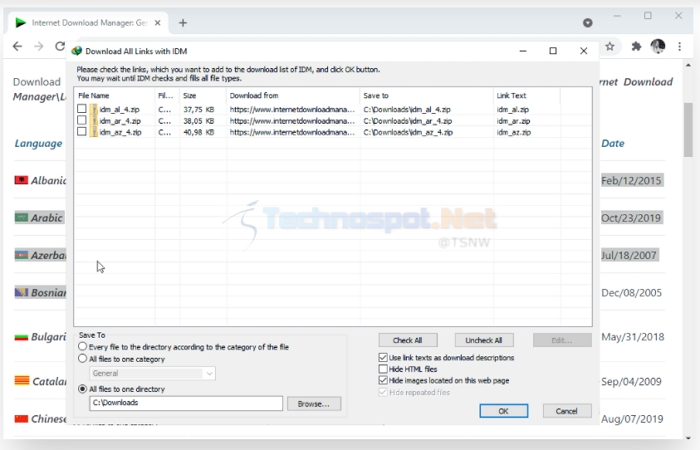The width and height of the screenshot is (700, 450).
Task: Click the Date column heading on the page
Action: (613, 143)
